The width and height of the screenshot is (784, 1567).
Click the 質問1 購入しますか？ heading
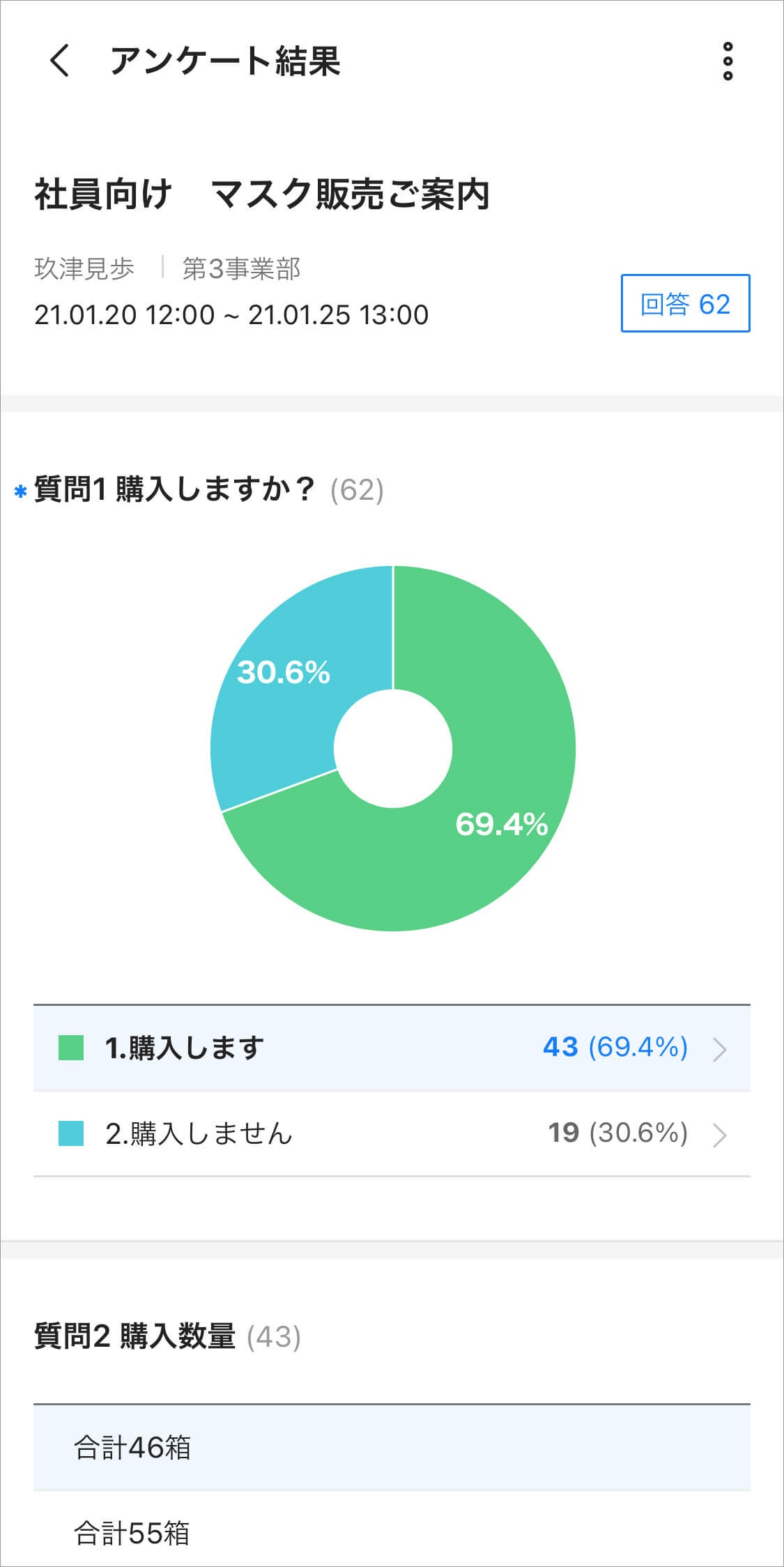tap(174, 489)
